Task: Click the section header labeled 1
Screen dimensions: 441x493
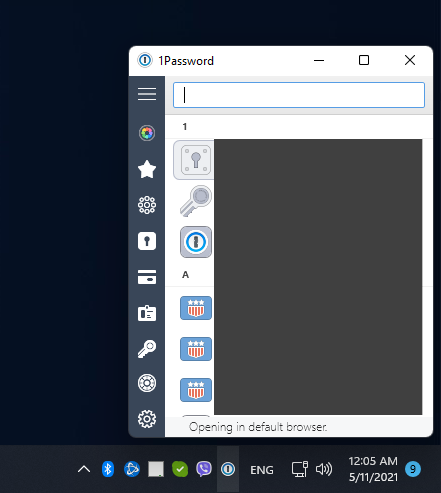Action: 185,127
